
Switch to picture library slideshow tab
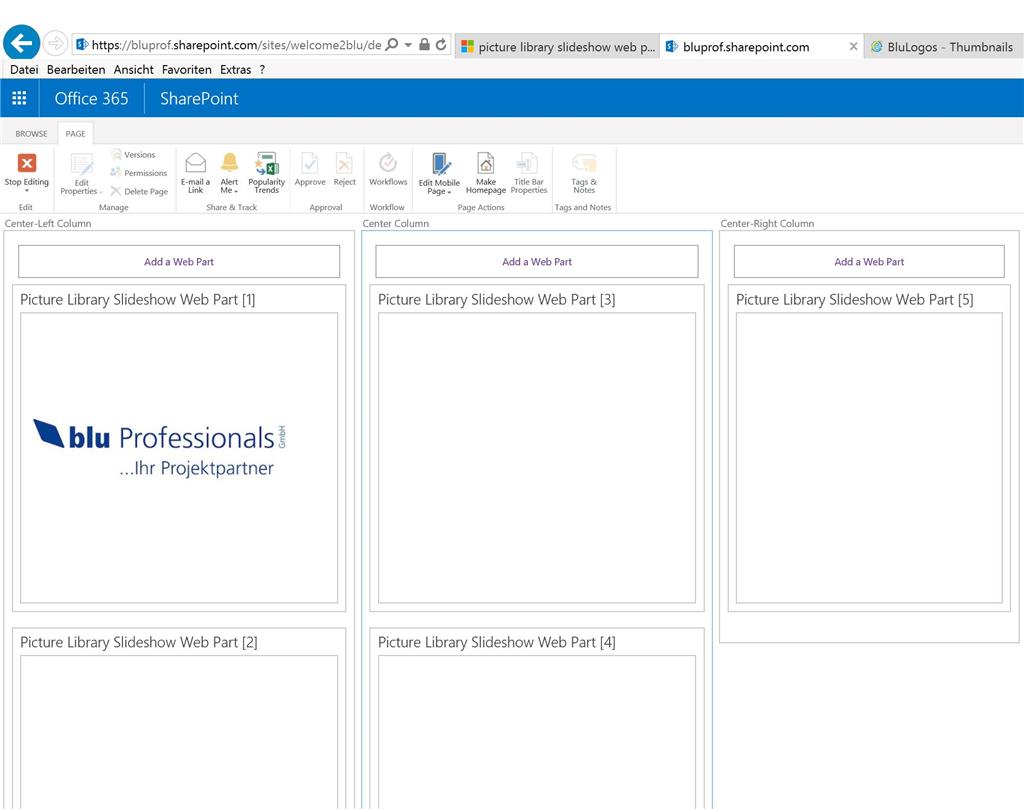(x=557, y=46)
